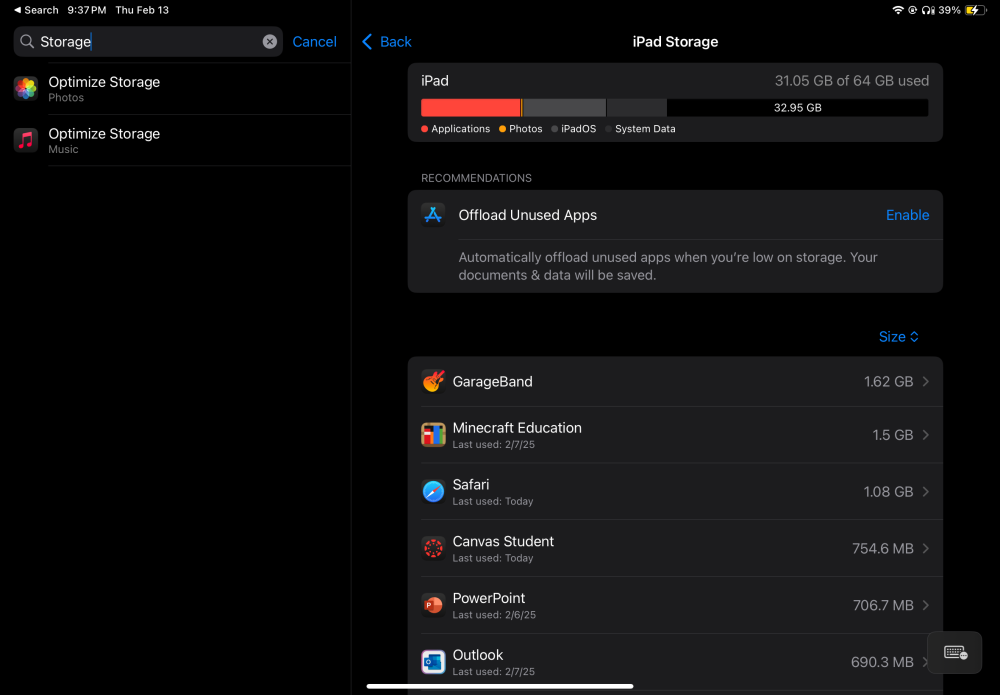Click the Music app icon in search results

click(x=26, y=140)
